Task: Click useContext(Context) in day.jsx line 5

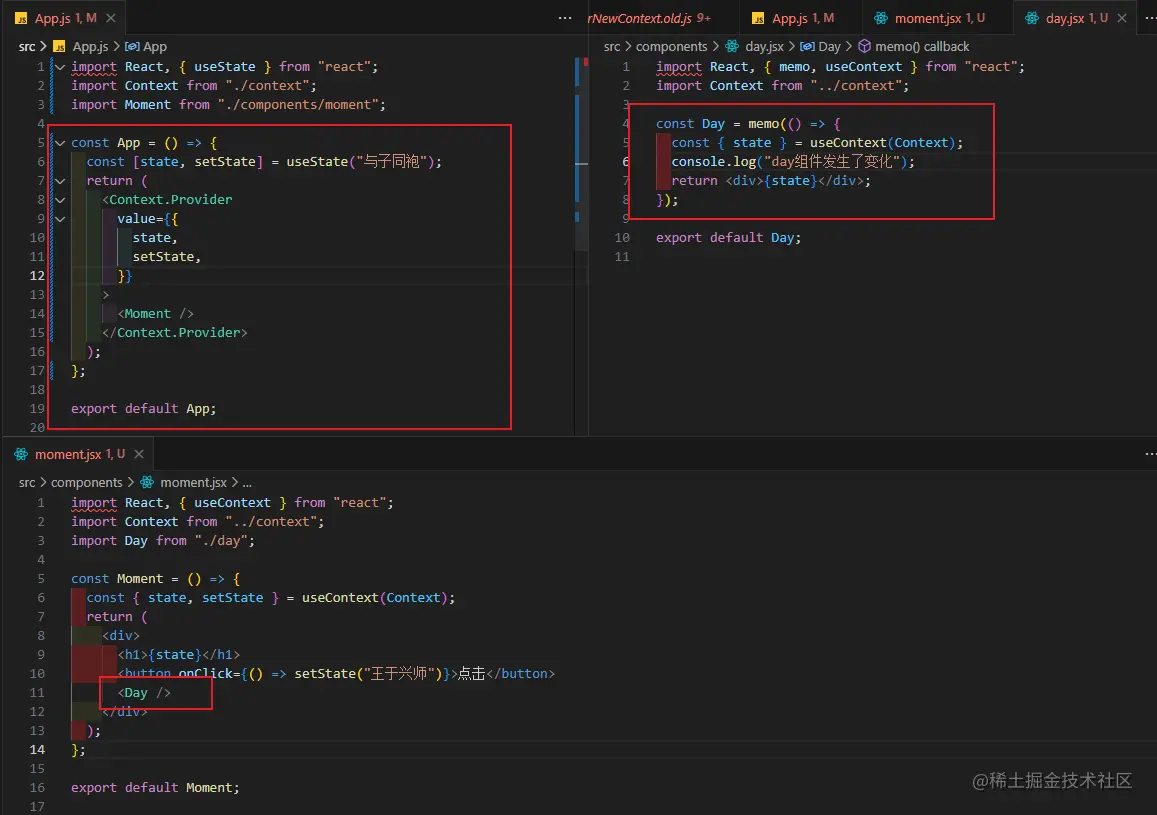Action: coord(882,142)
